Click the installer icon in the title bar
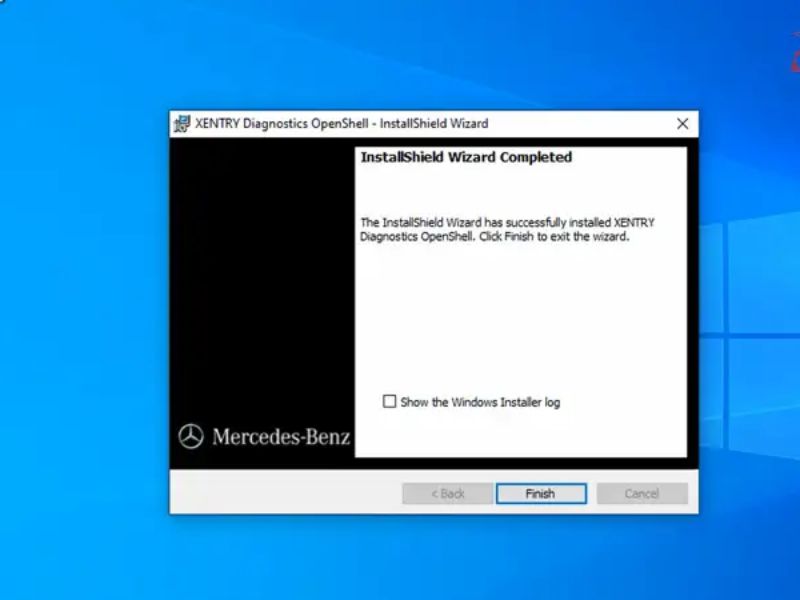 tap(182, 124)
